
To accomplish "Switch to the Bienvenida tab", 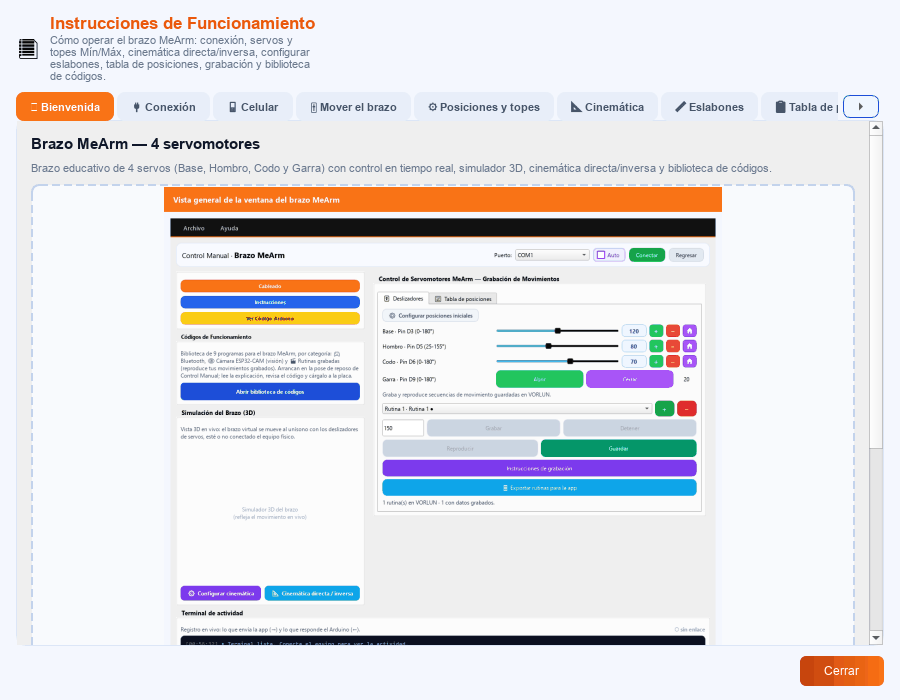I will point(65,107).
